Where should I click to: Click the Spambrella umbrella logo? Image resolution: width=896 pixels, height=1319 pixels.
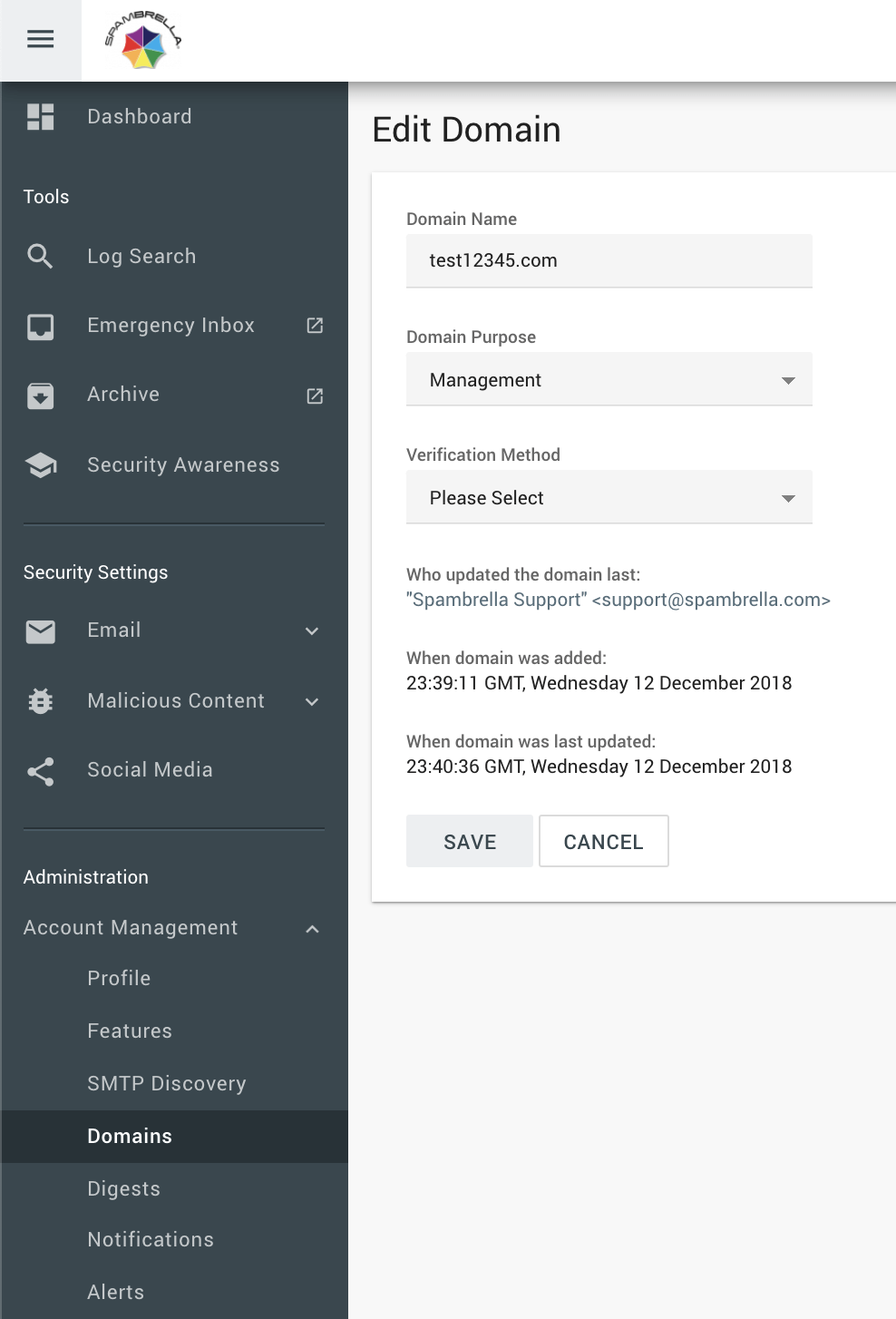pyautogui.click(x=143, y=41)
